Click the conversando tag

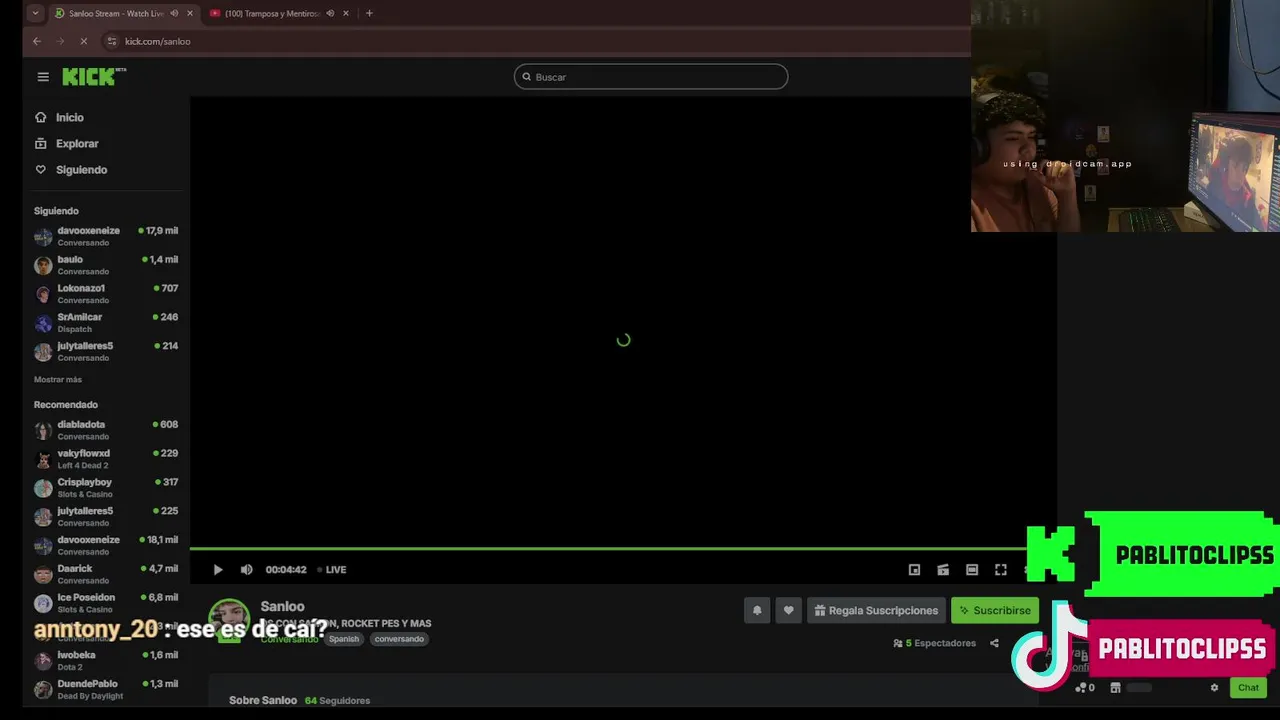pos(399,639)
